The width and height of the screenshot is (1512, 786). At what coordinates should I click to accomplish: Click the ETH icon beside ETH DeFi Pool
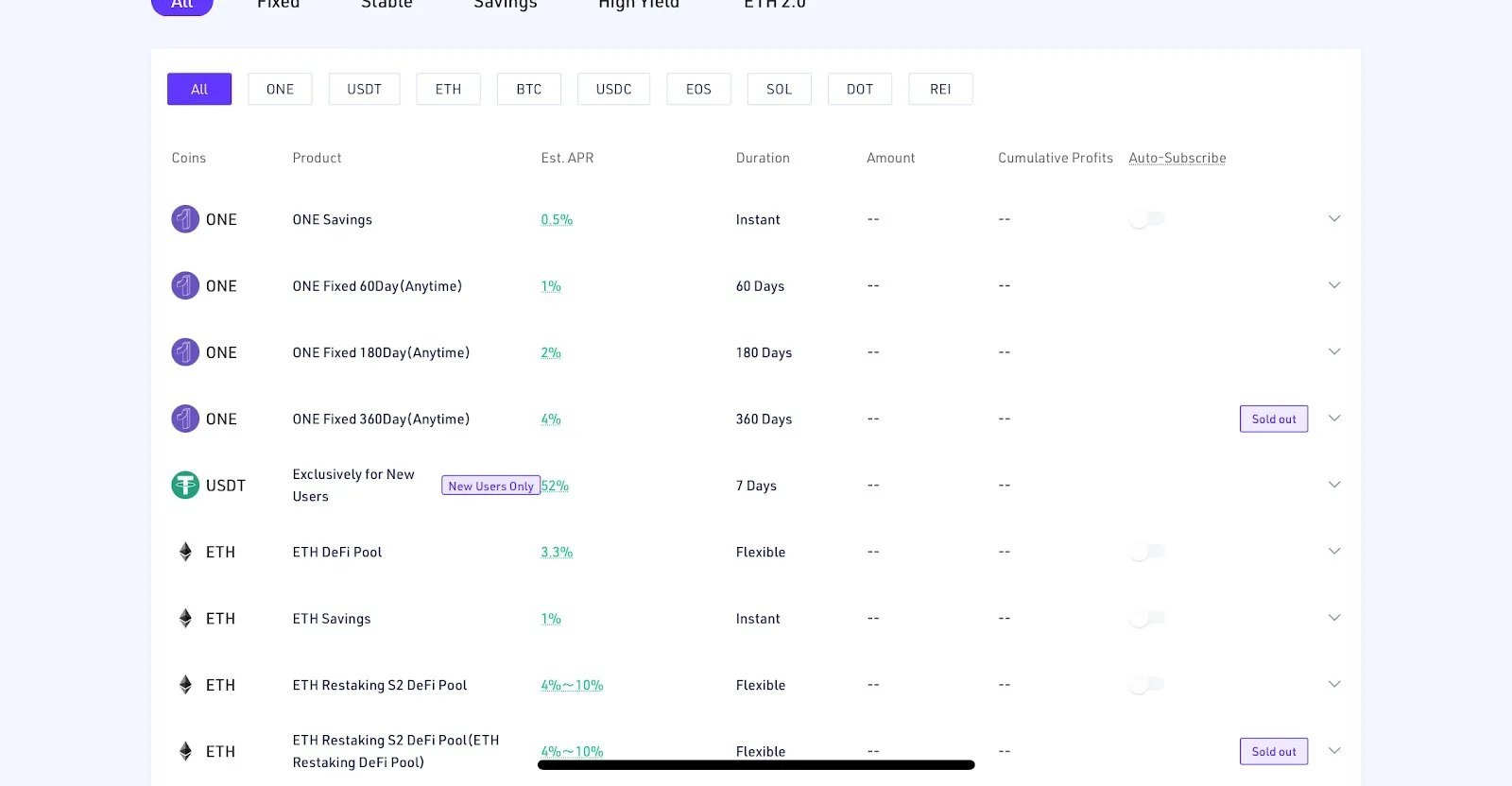pos(185,552)
